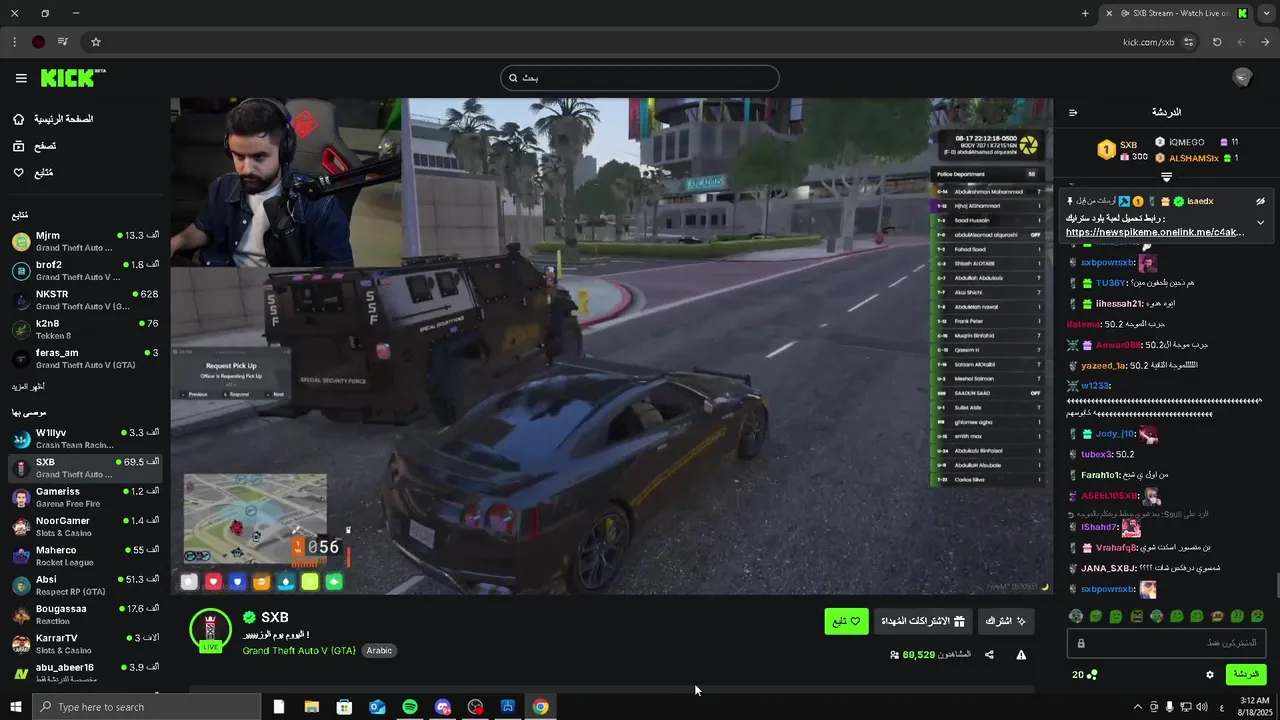Click the search box at the top
Viewport: 1280px width, 720px height.
[x=640, y=78]
